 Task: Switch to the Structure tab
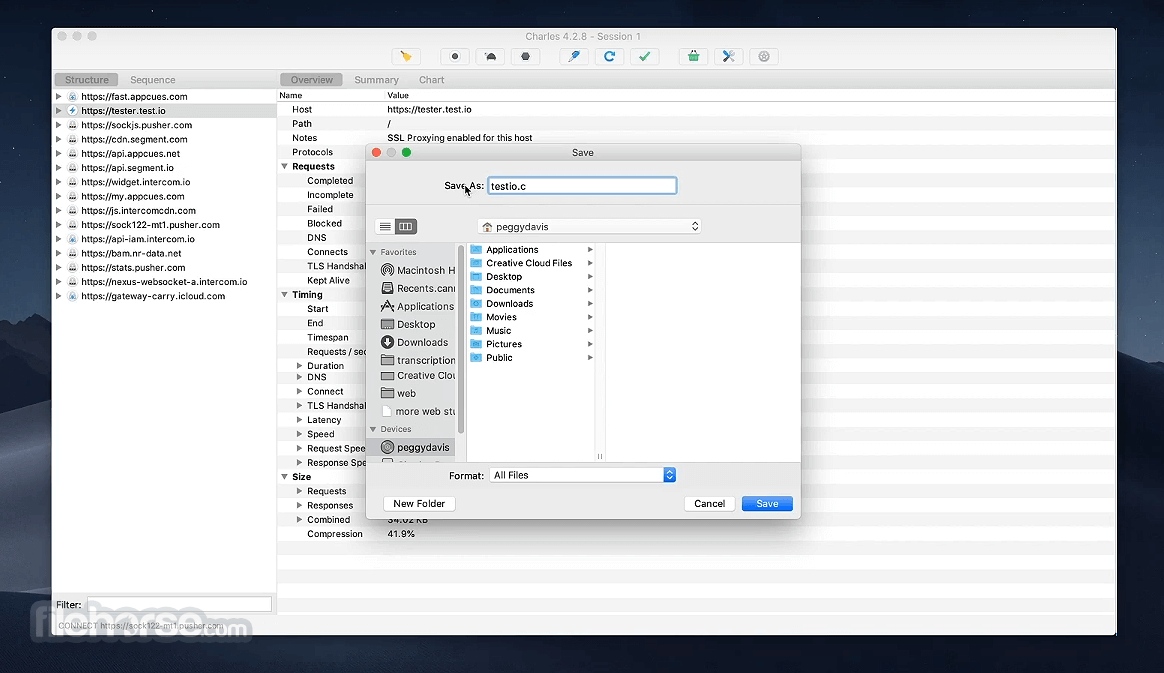coord(86,79)
